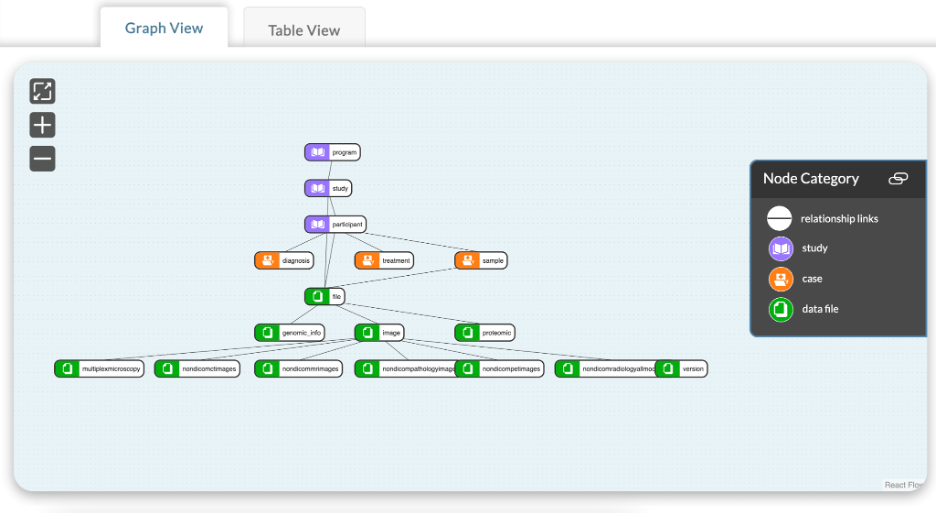The width and height of the screenshot is (936, 514).
Task: Click the fullscreen expand icon
Action: coord(42,91)
